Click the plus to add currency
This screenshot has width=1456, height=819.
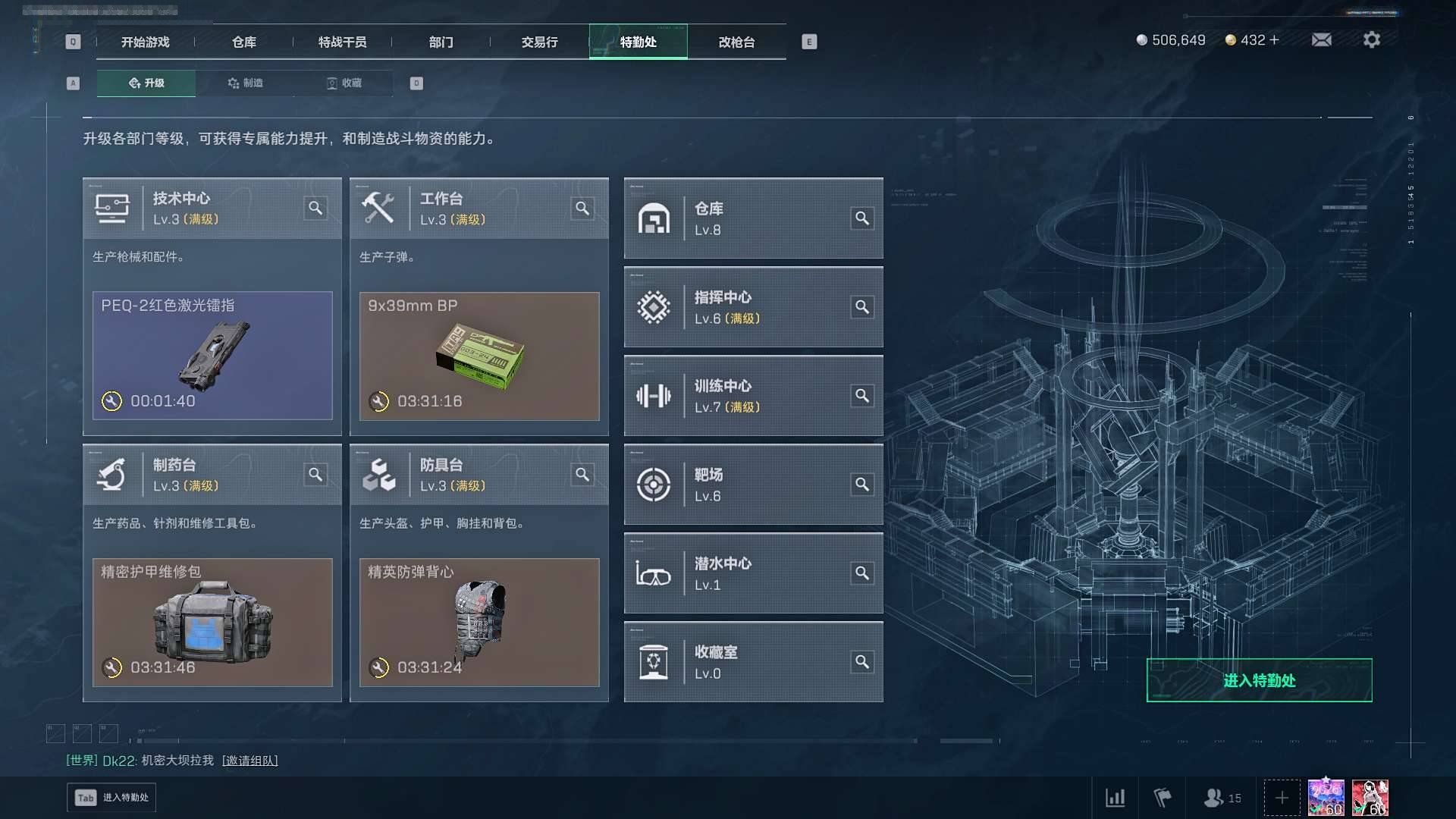(x=1274, y=40)
